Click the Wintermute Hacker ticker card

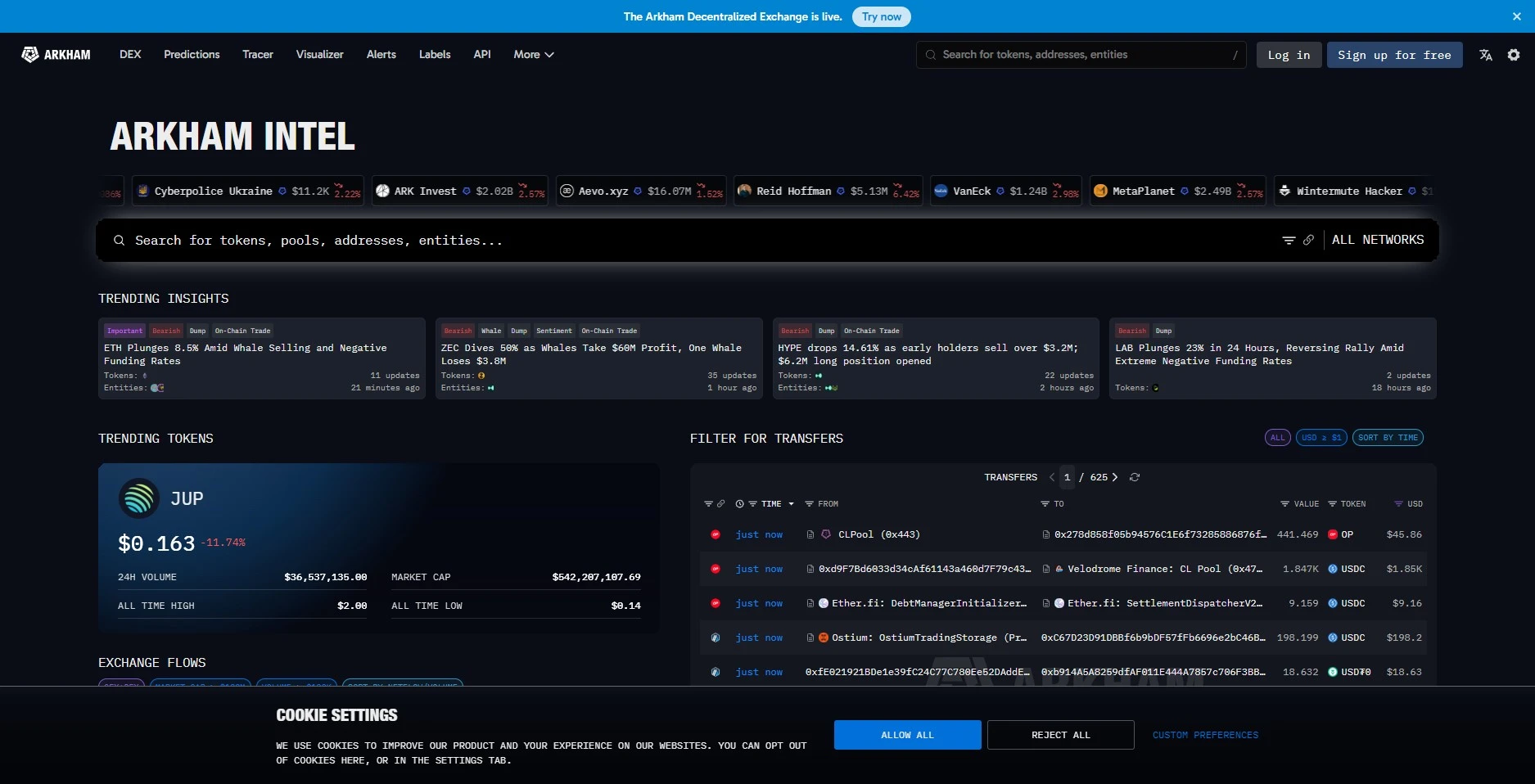click(1353, 191)
